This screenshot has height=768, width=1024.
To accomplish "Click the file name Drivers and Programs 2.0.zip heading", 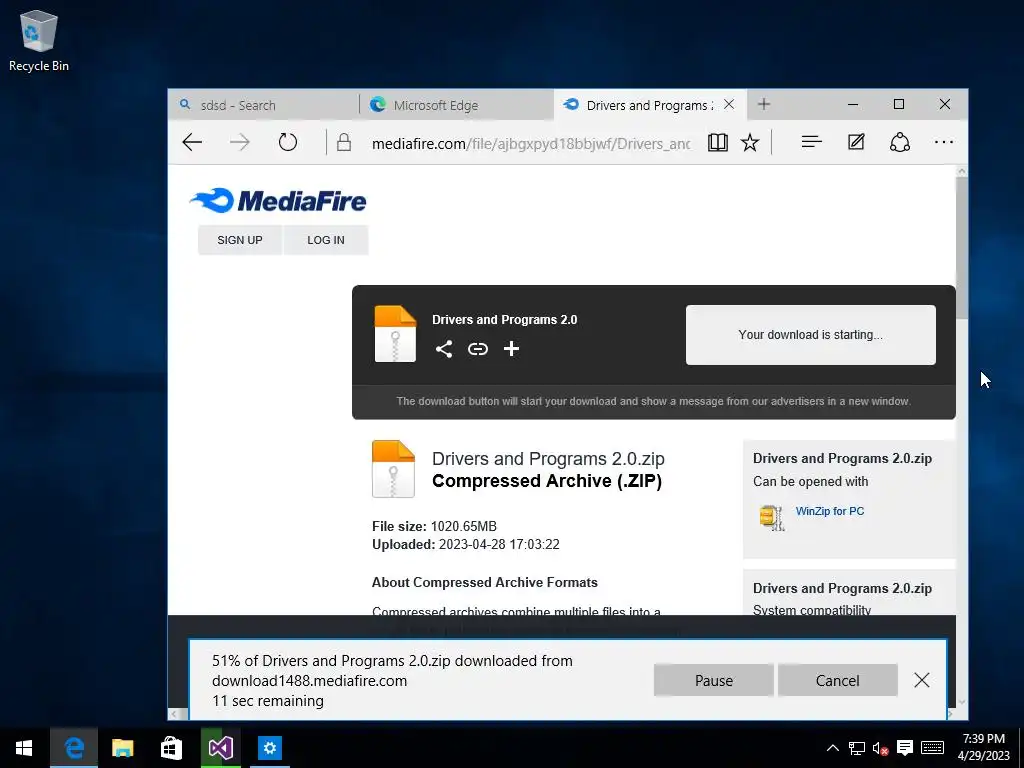I will [548, 458].
